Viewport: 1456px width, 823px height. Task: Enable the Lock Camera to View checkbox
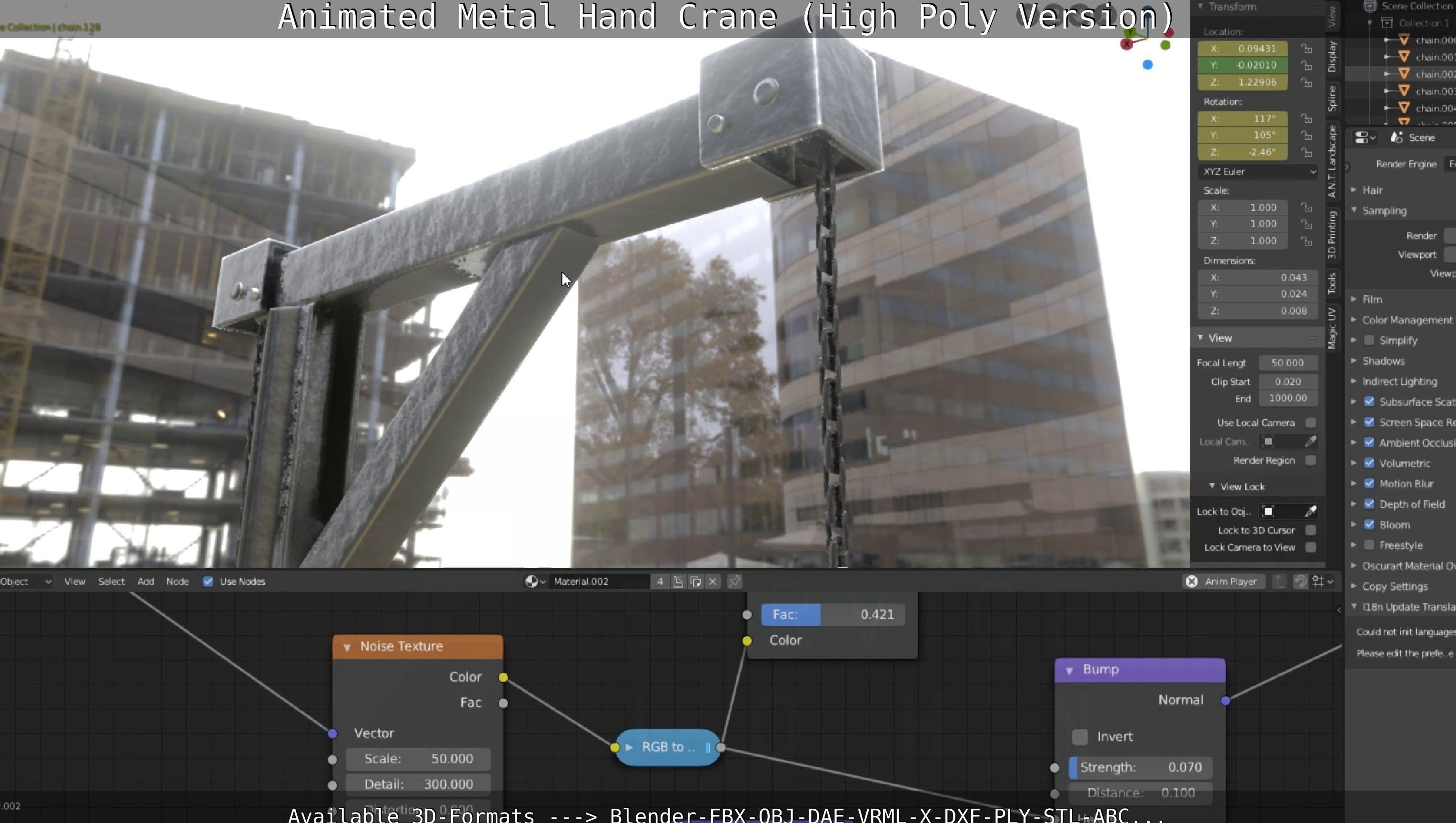click(1311, 547)
